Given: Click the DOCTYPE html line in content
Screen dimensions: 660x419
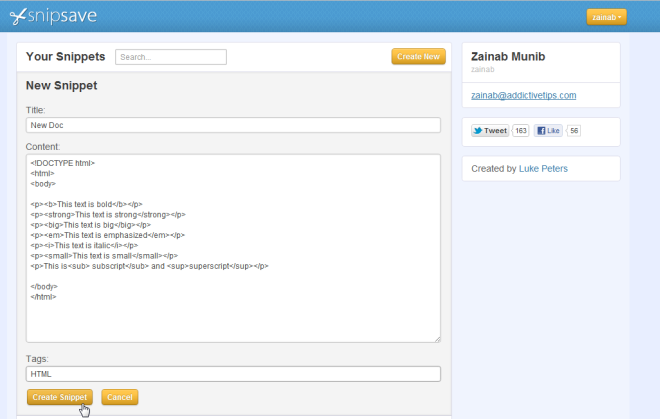Looking at the screenshot, I should [63, 163].
